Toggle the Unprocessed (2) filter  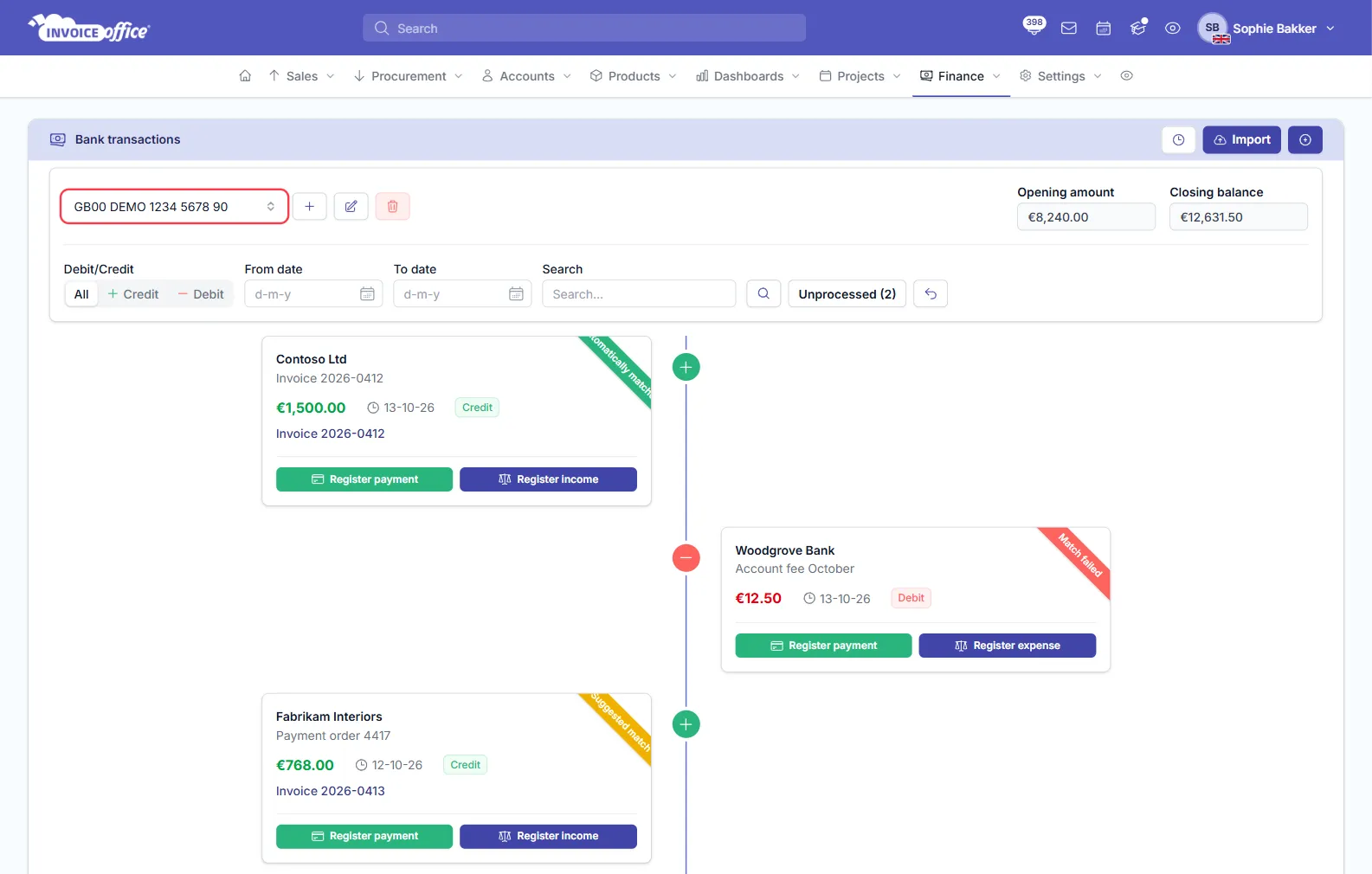[x=847, y=294]
